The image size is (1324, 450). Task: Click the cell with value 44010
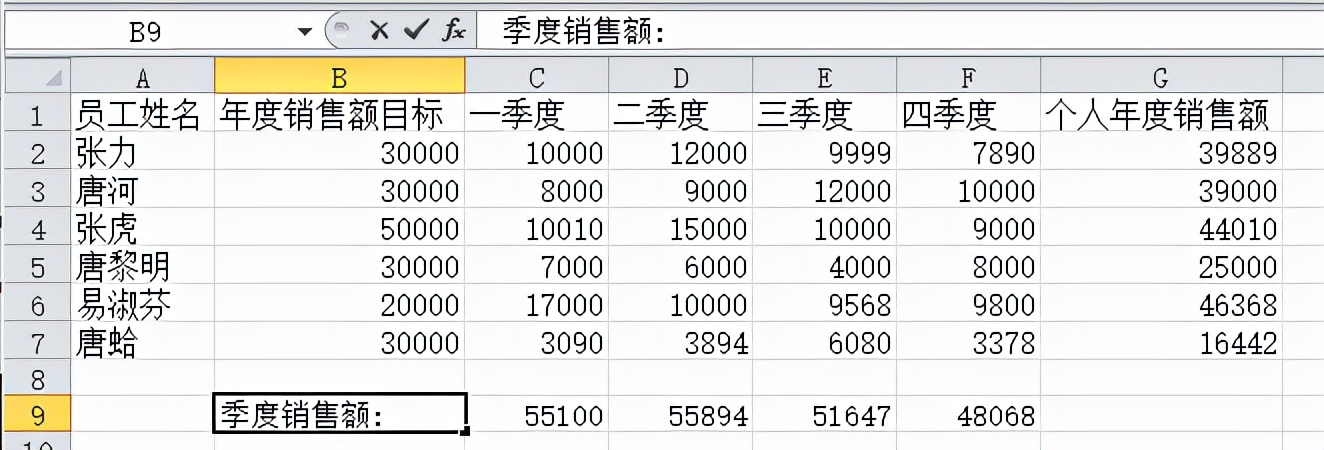point(1161,228)
